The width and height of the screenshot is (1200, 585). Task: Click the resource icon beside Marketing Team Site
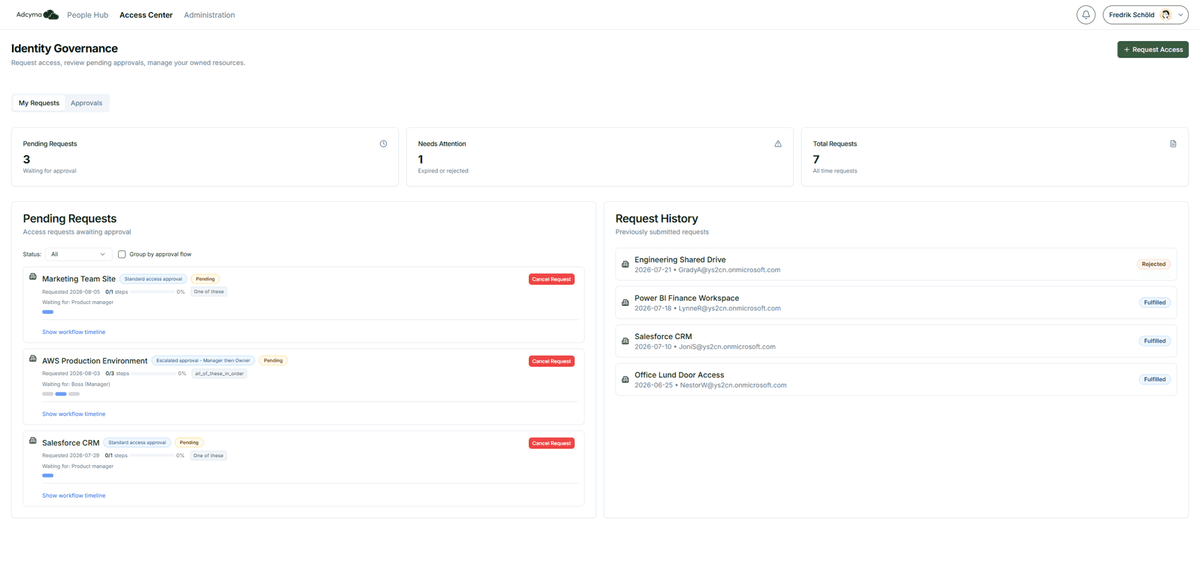33,276
